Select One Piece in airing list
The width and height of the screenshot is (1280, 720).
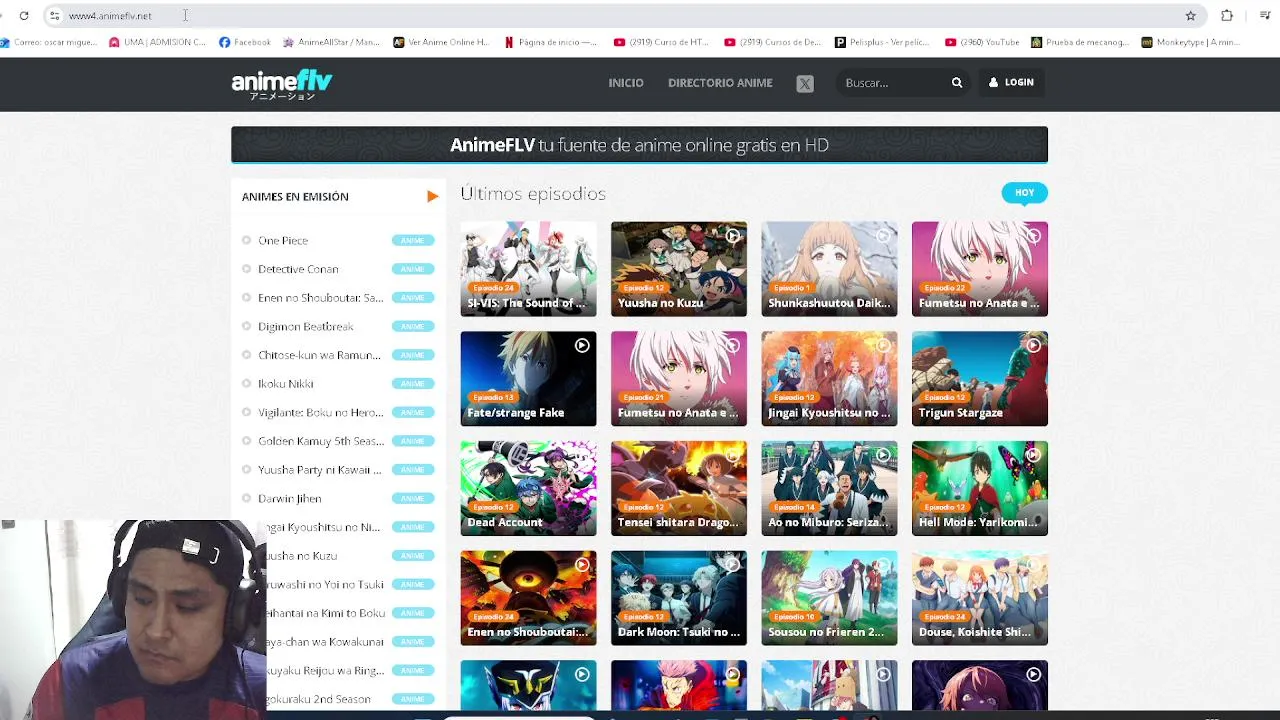click(283, 241)
